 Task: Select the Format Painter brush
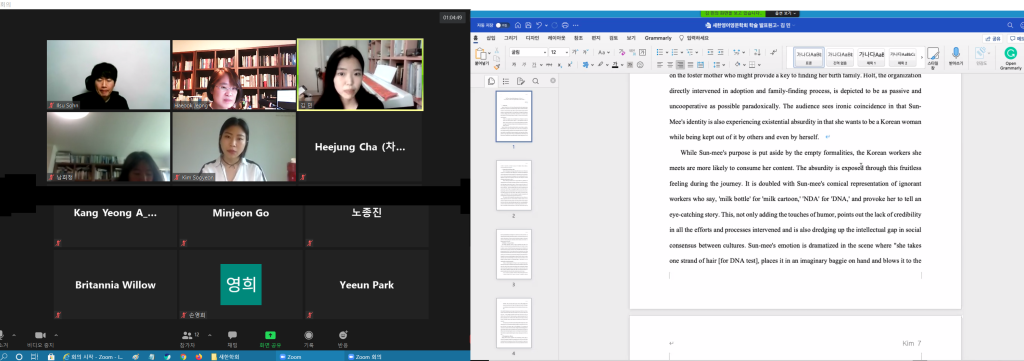pos(496,67)
